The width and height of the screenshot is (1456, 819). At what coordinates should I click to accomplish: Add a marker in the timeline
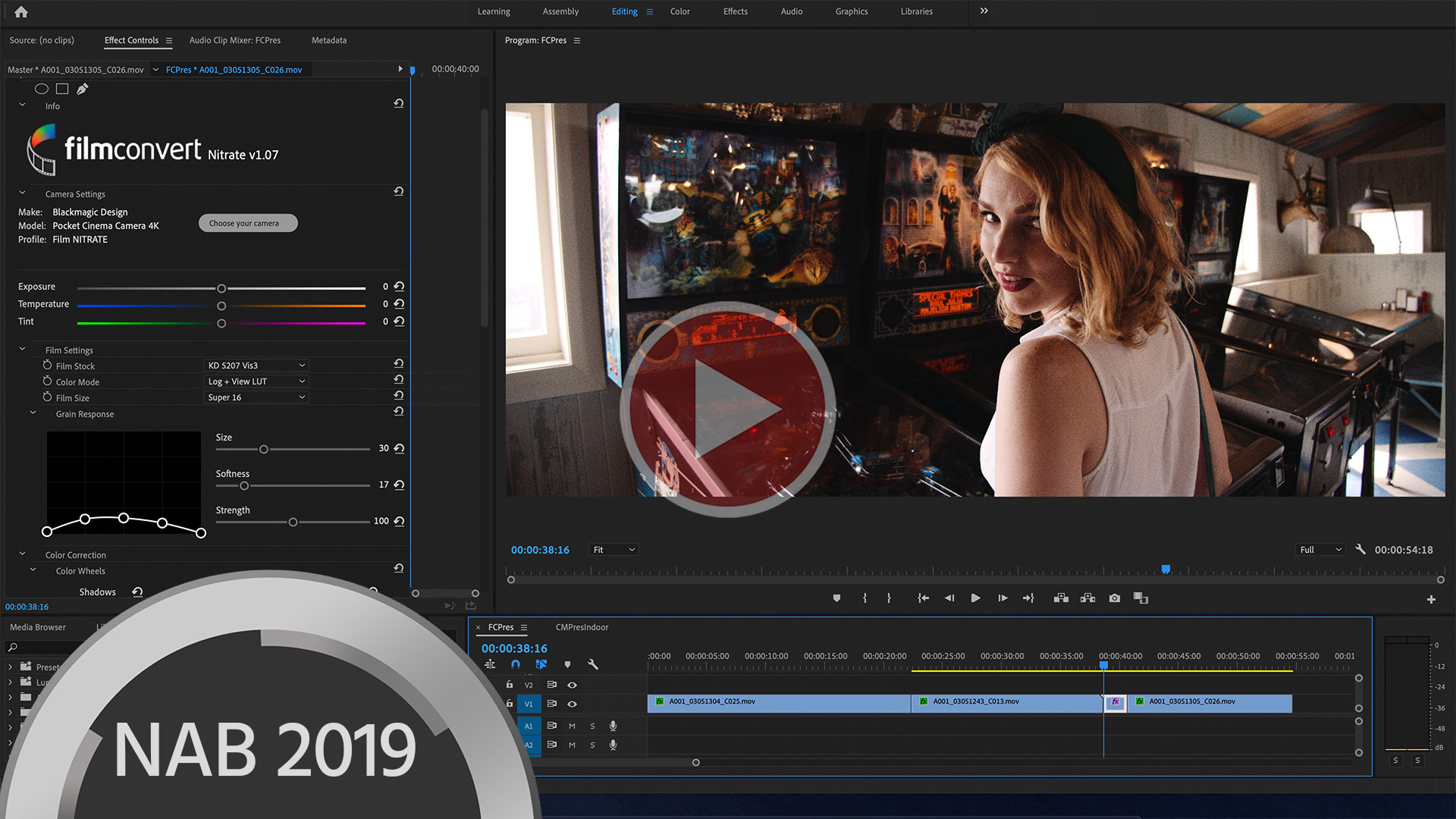[567, 664]
